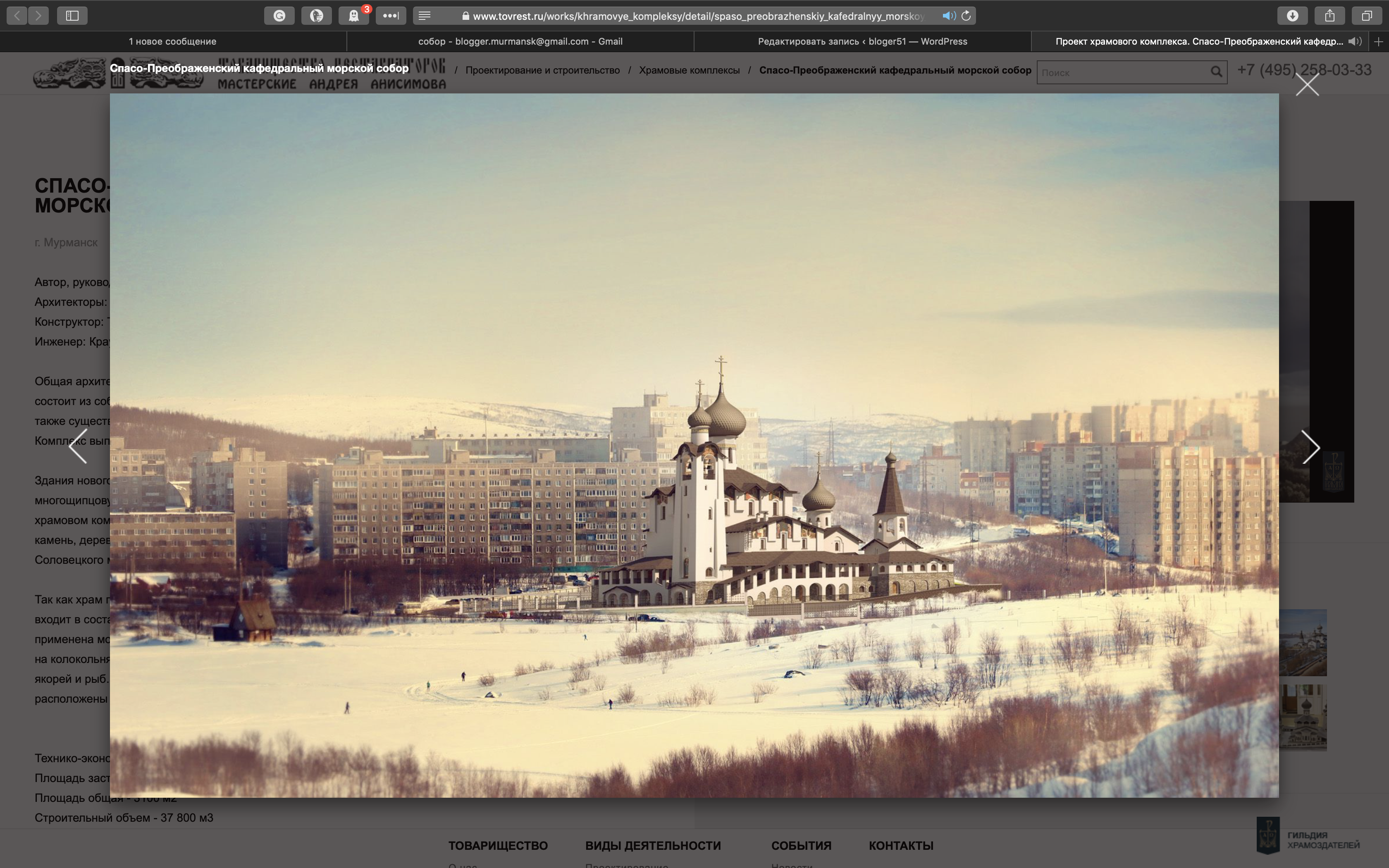Click the cathedral rendering in lightbox
1389x868 pixels.
point(694,445)
